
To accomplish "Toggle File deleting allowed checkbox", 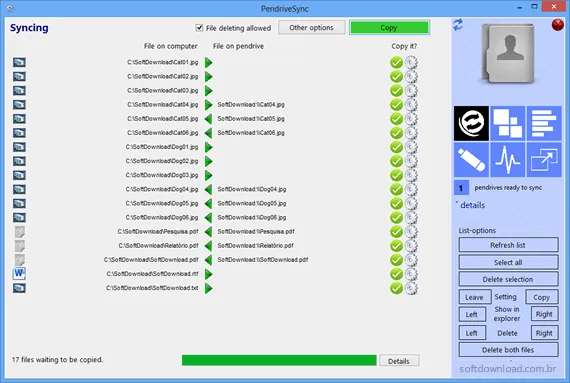I will pos(199,28).
